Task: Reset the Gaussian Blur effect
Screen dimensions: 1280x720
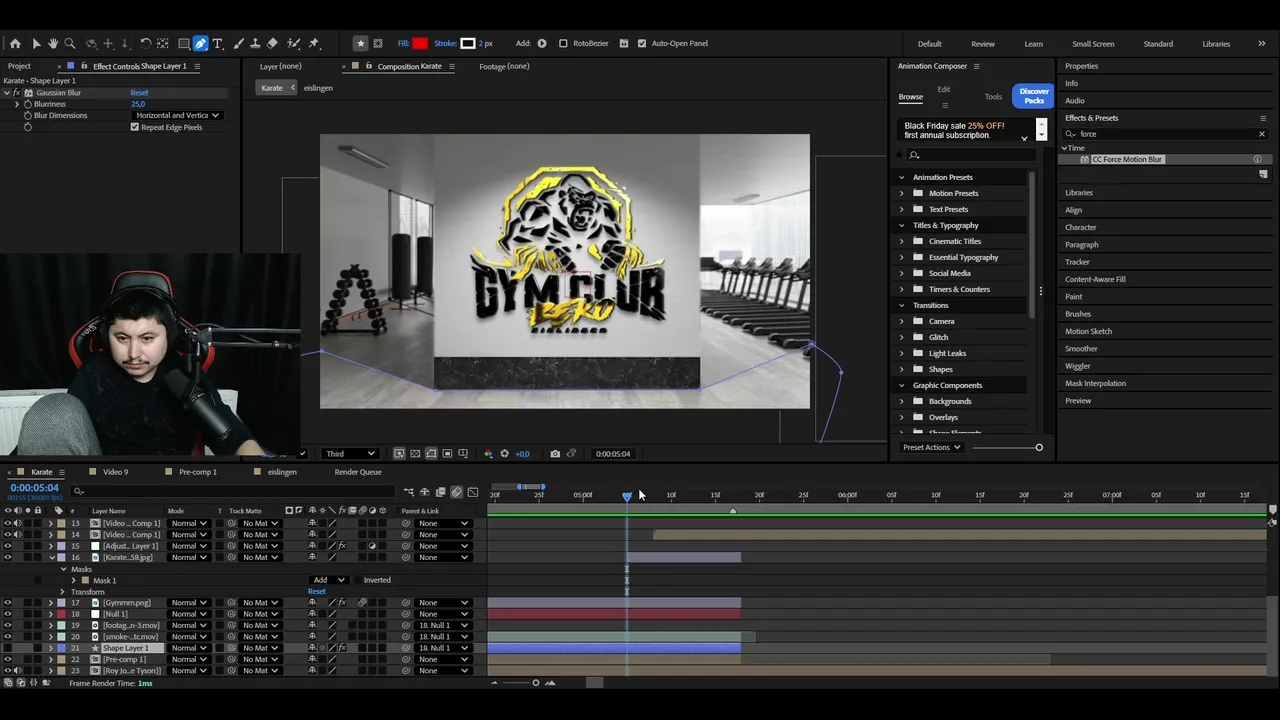Action: coord(139,93)
